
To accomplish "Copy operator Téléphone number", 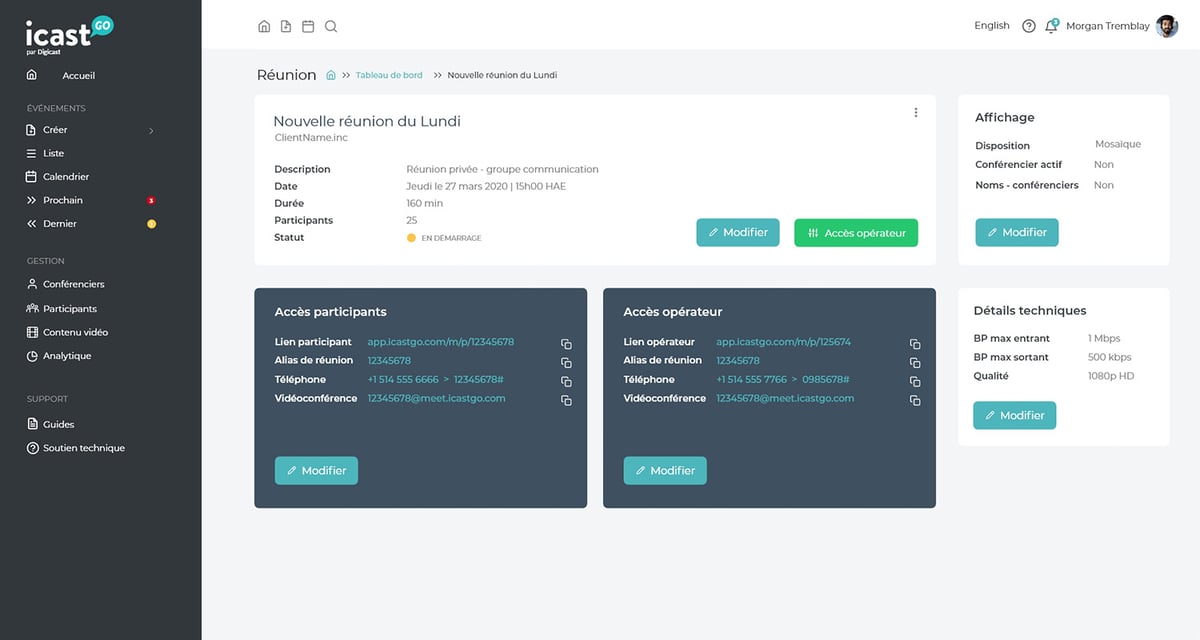I will coord(915,381).
